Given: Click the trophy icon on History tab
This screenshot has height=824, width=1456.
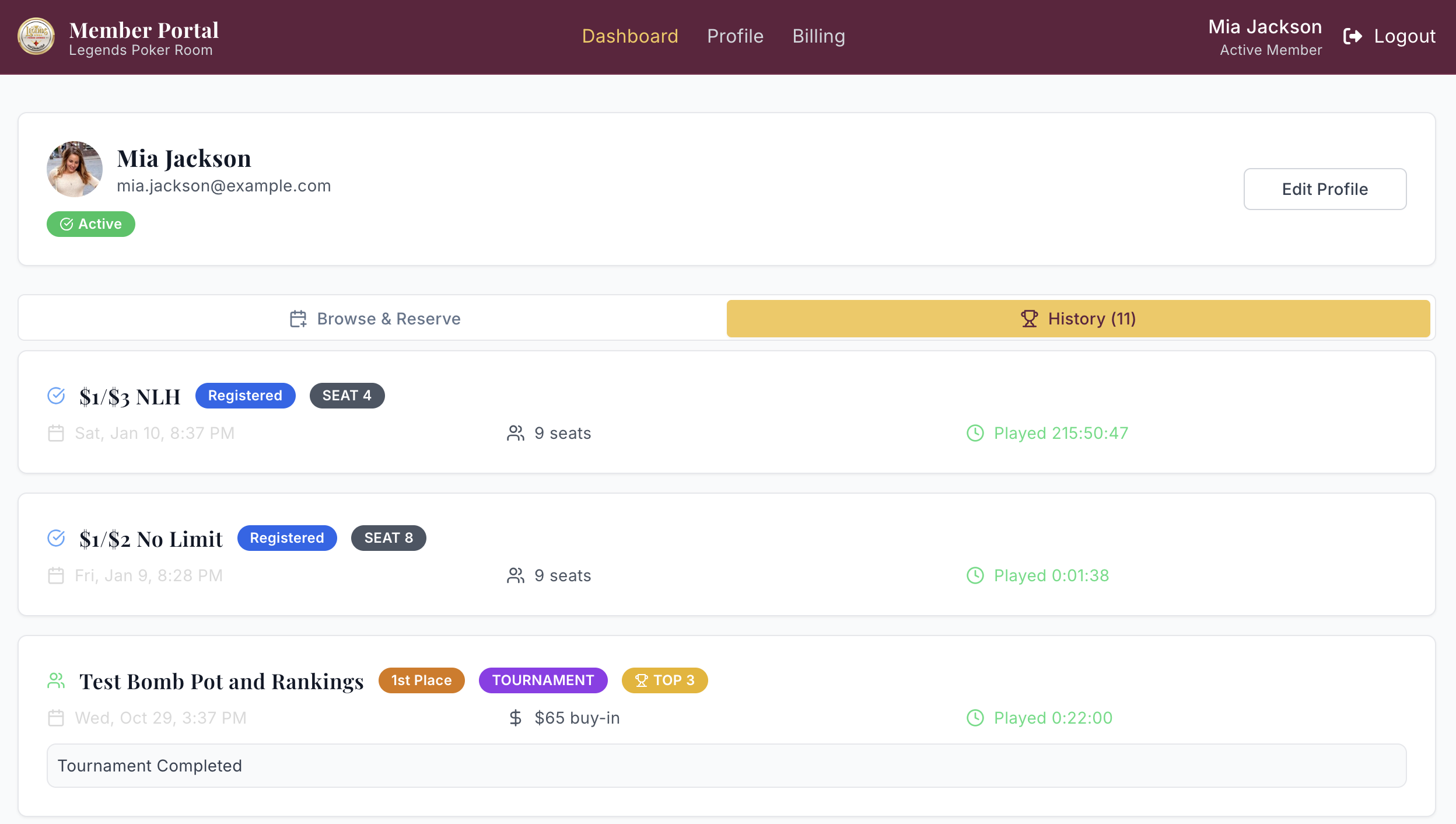Looking at the screenshot, I should pos(1029,319).
